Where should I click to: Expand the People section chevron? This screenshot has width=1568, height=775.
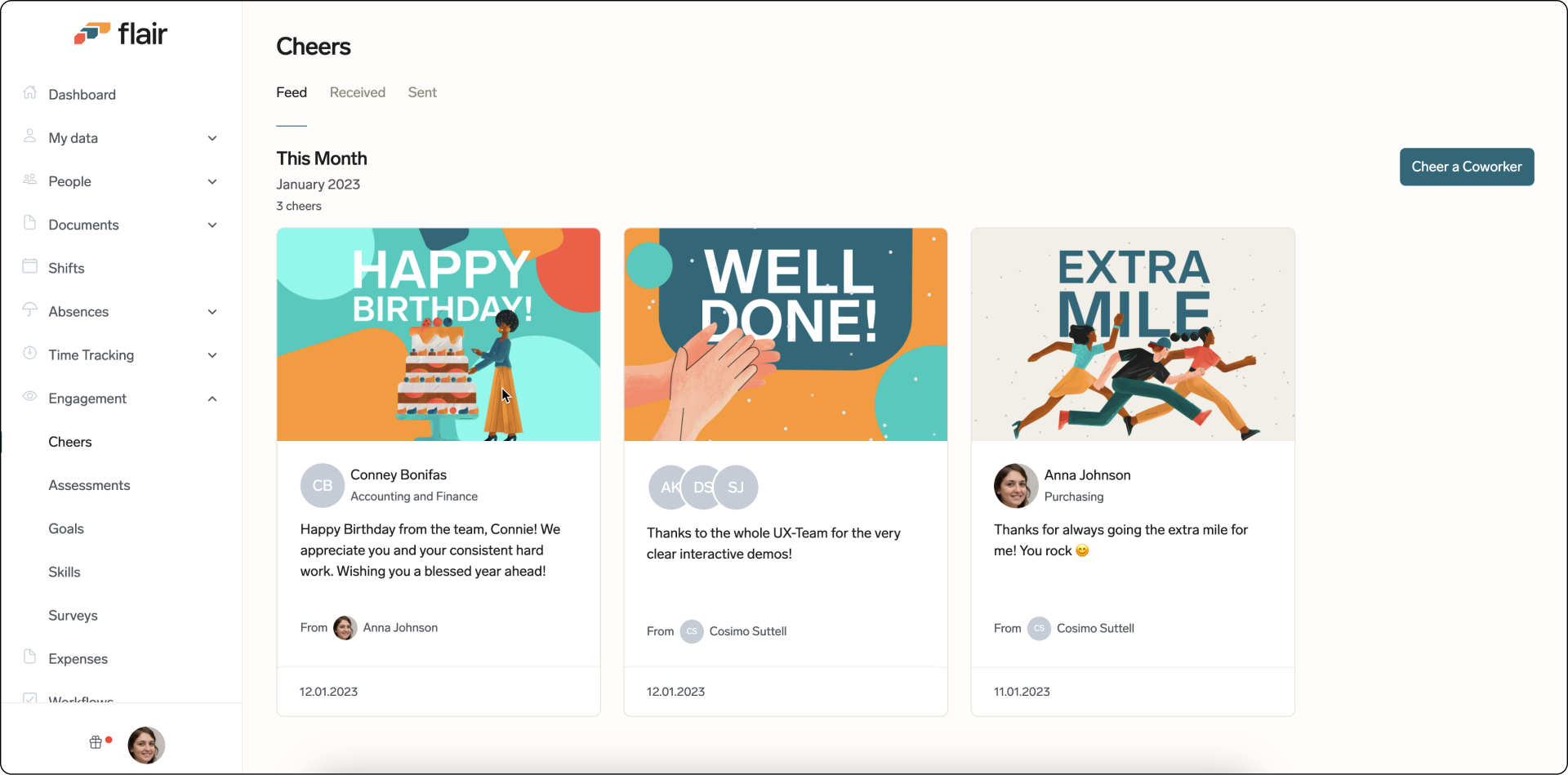(x=212, y=181)
